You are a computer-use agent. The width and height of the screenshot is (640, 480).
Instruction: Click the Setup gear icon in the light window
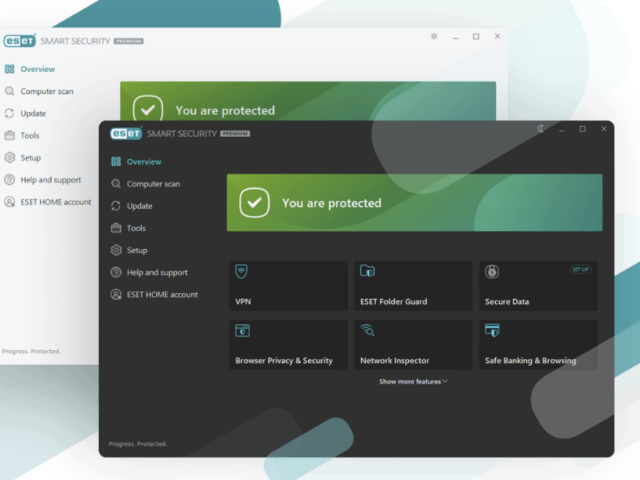click(9, 158)
